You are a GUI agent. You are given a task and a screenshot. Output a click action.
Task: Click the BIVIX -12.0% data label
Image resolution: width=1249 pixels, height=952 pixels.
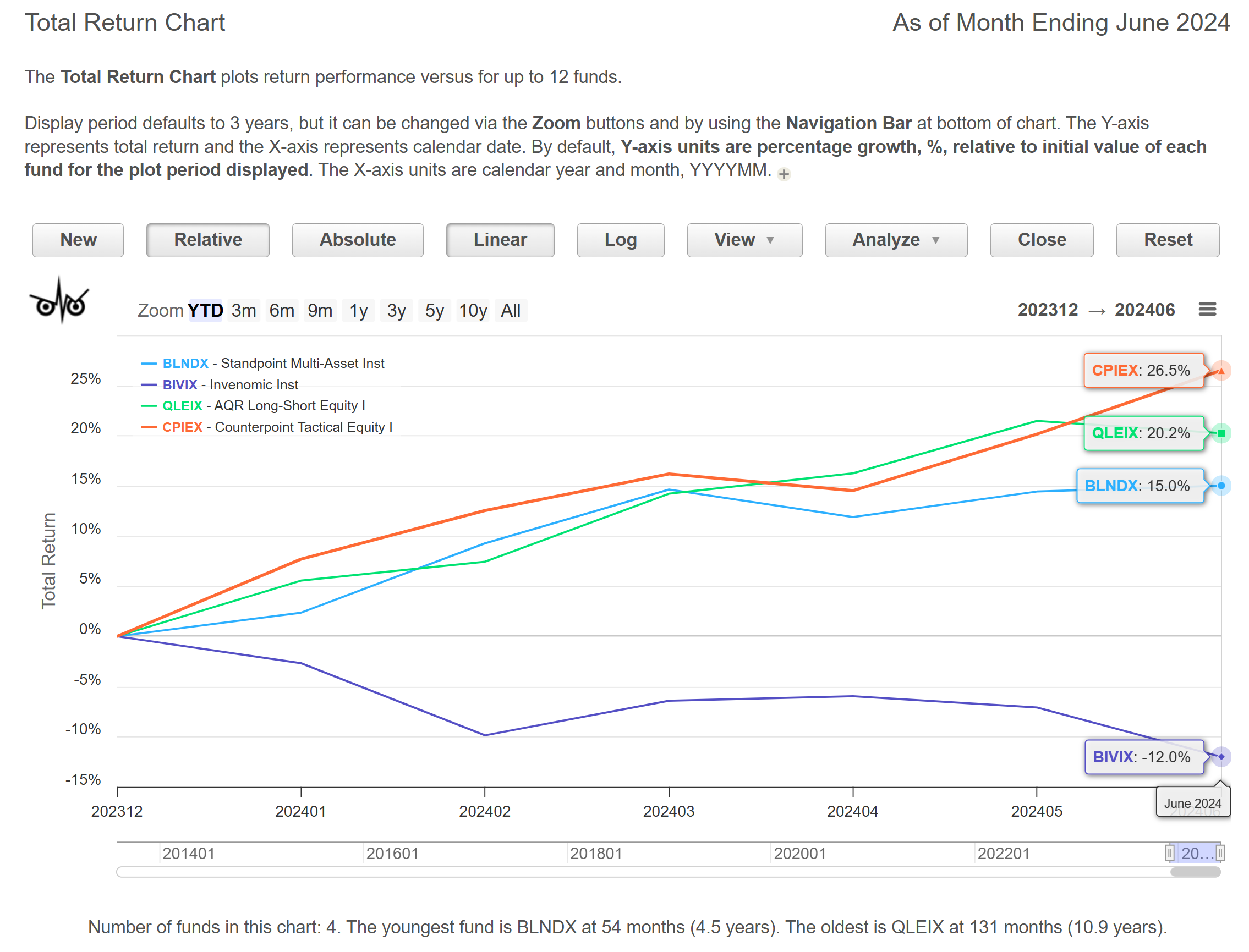pos(1144,757)
